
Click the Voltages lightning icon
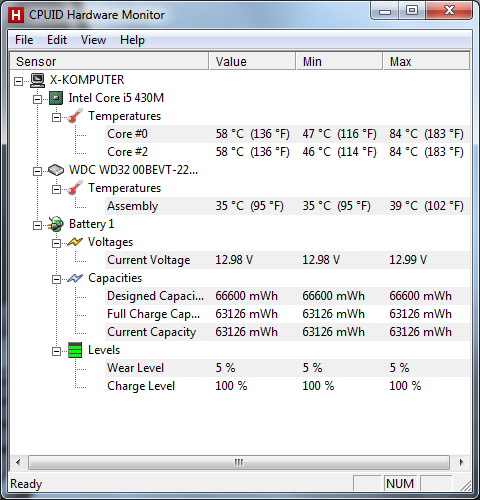75,242
